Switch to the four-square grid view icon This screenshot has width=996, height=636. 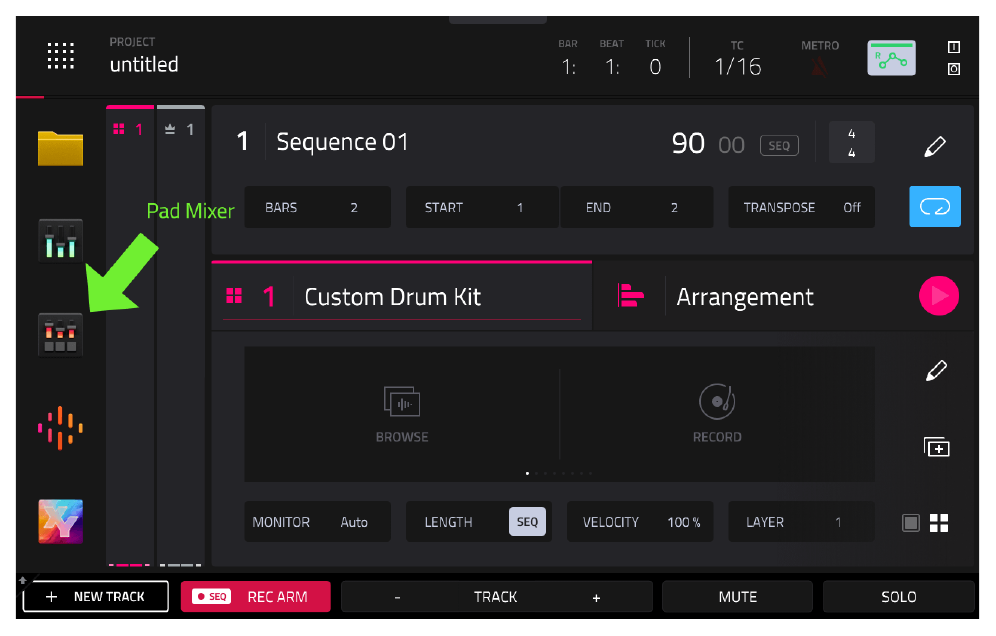(939, 523)
